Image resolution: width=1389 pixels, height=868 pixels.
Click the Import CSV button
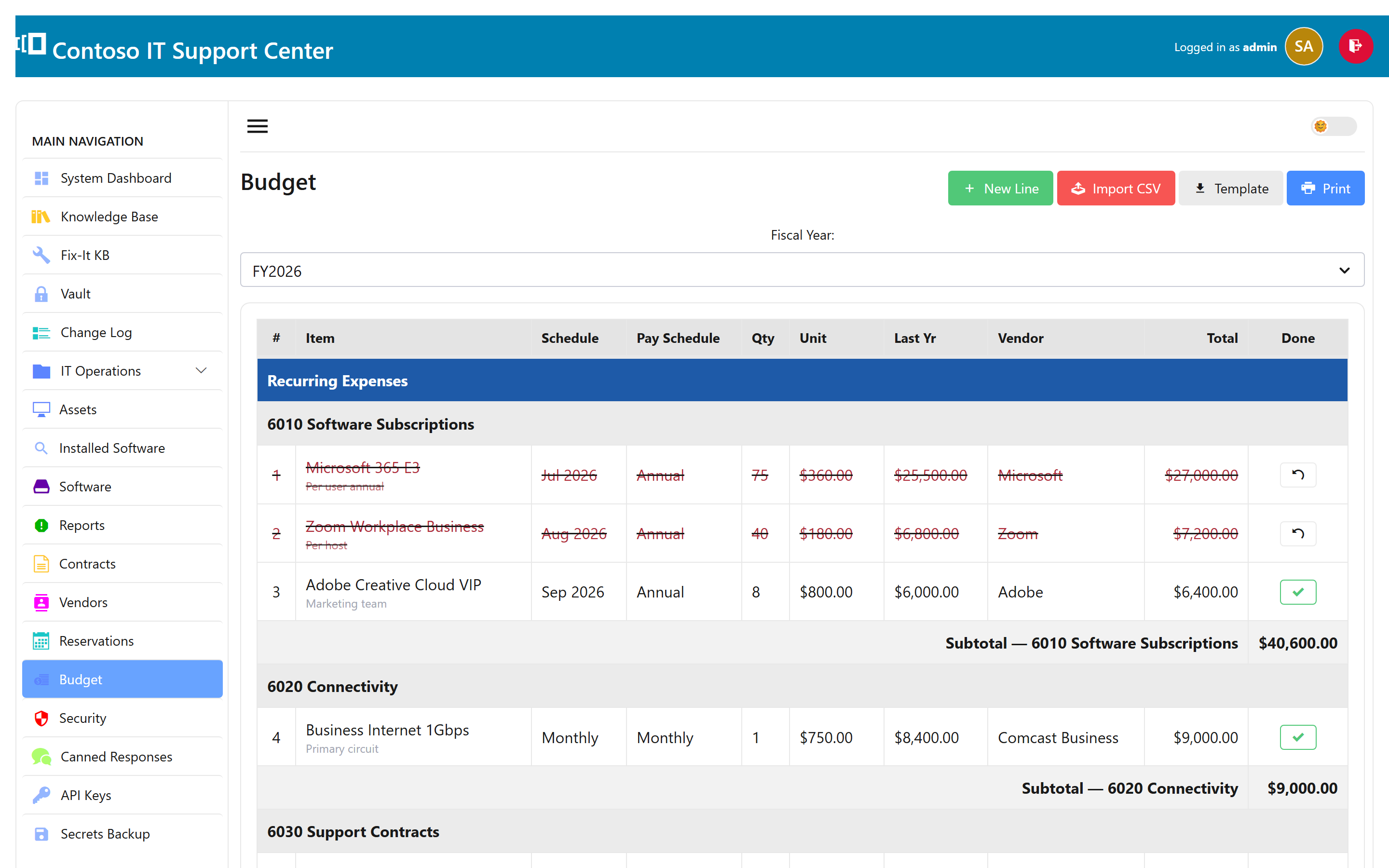pos(1115,188)
